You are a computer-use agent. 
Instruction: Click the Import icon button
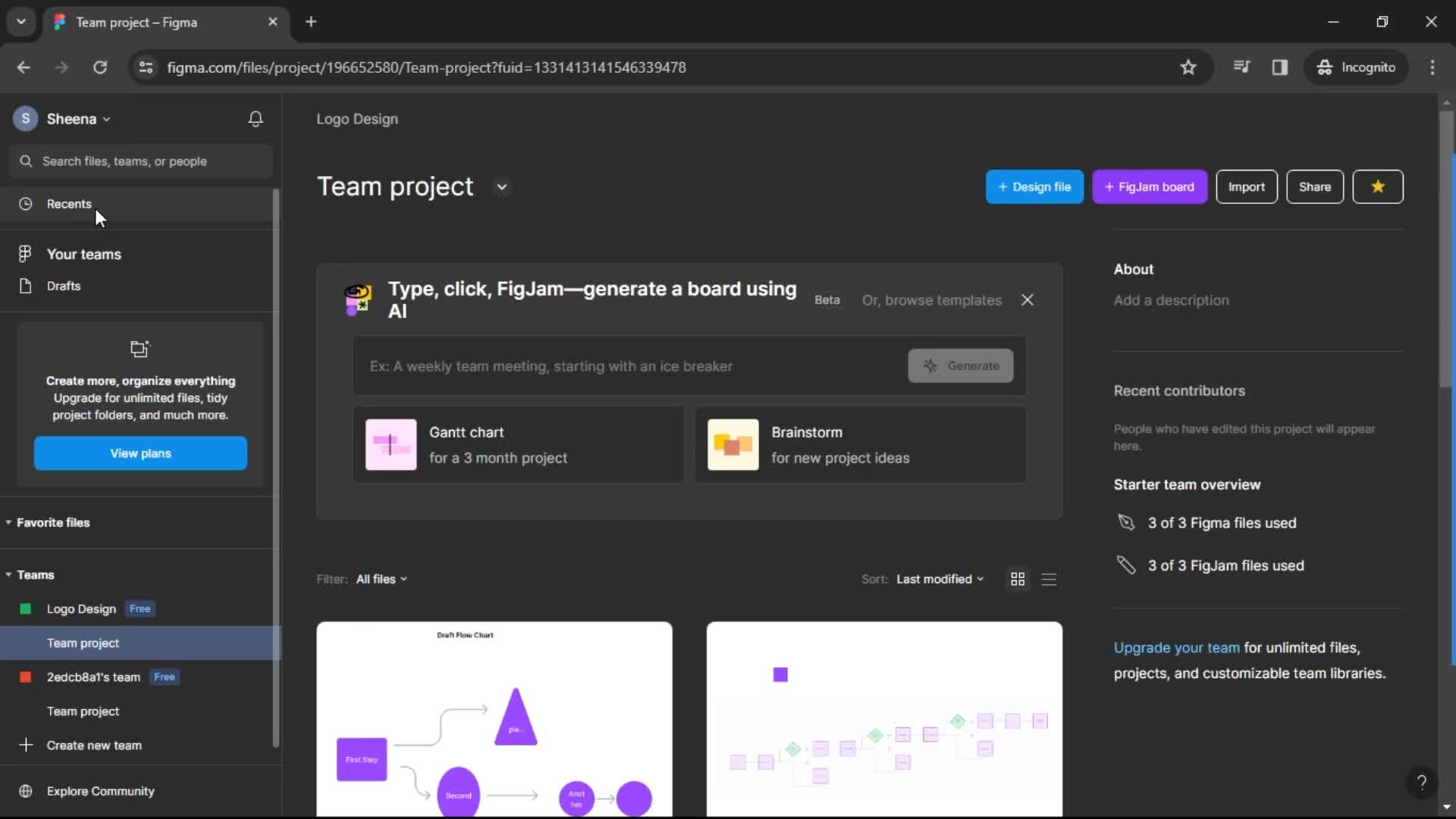1246,186
